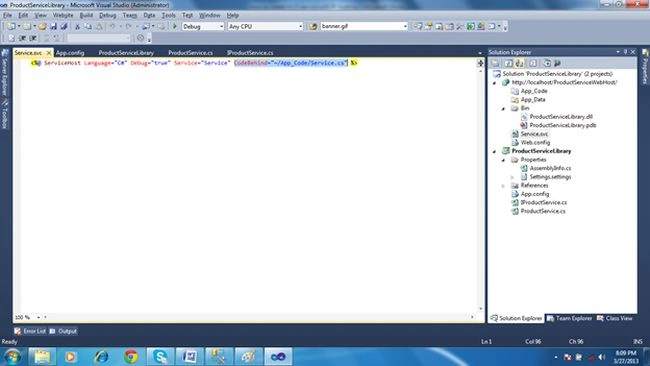Screen dimensions: 650x366
Task: Click the Undo arrow icon
Action: (112, 26)
